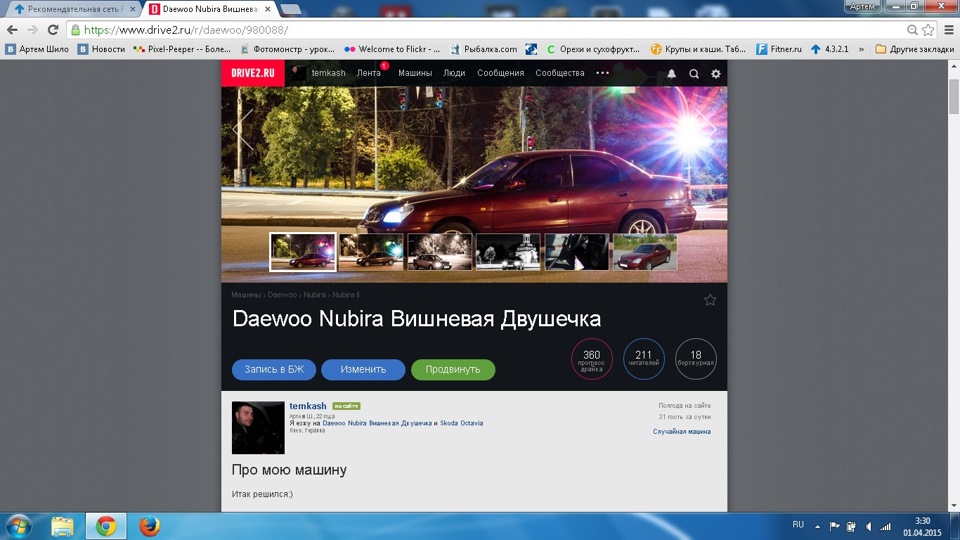The width and height of the screenshot is (960, 540).
Task: Open the Сообщения menu item
Action: [x=501, y=73]
